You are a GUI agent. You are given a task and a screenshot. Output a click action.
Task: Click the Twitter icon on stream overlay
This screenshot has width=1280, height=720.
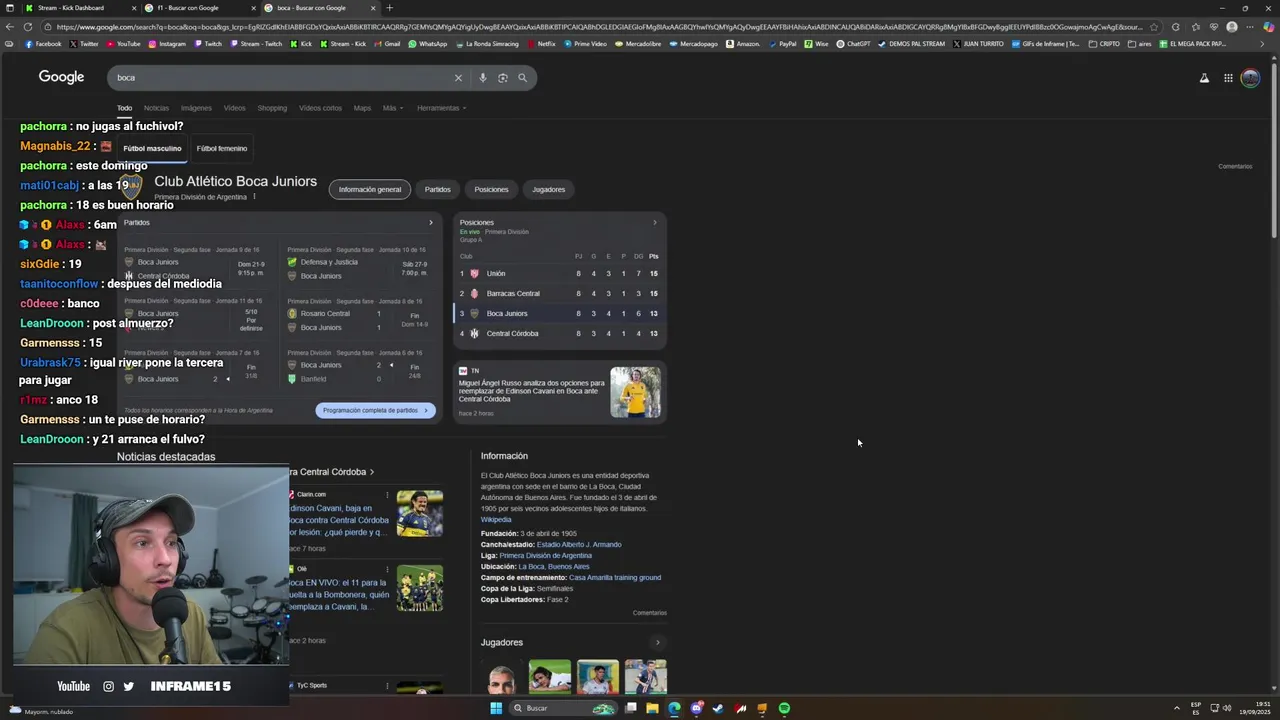[128, 686]
